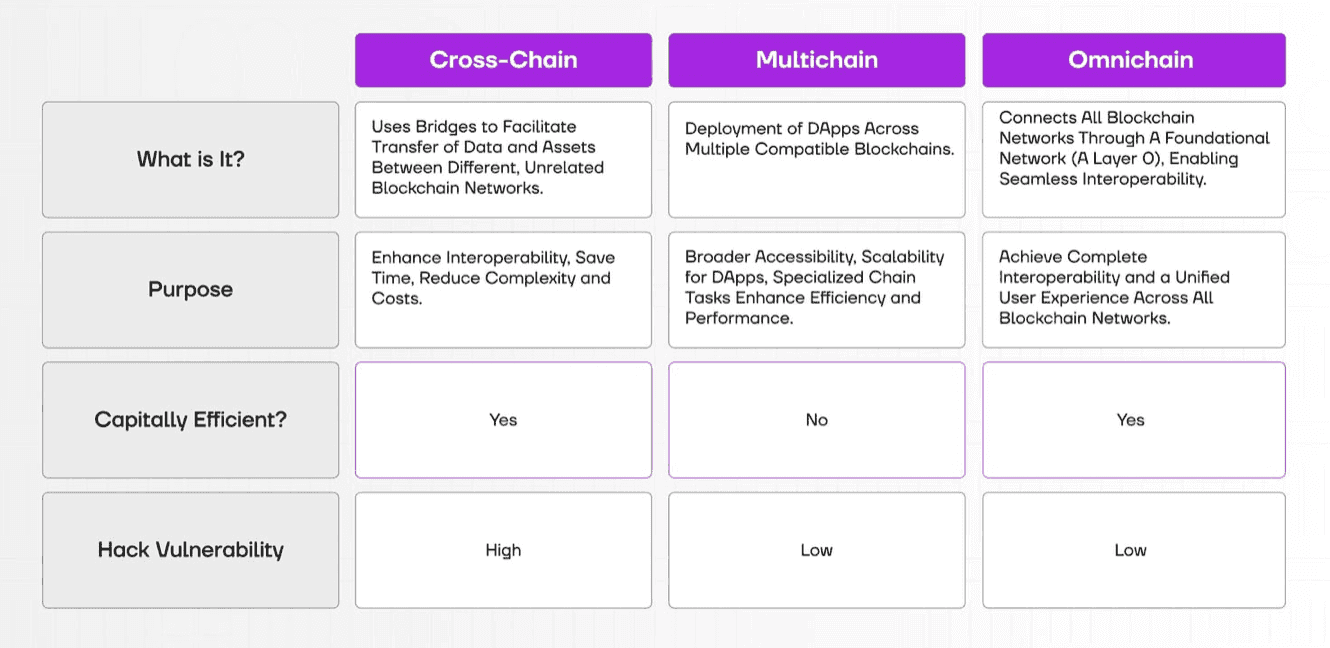Click the Purpose row label
Image resolution: width=1330 pixels, height=648 pixels.
tap(190, 290)
